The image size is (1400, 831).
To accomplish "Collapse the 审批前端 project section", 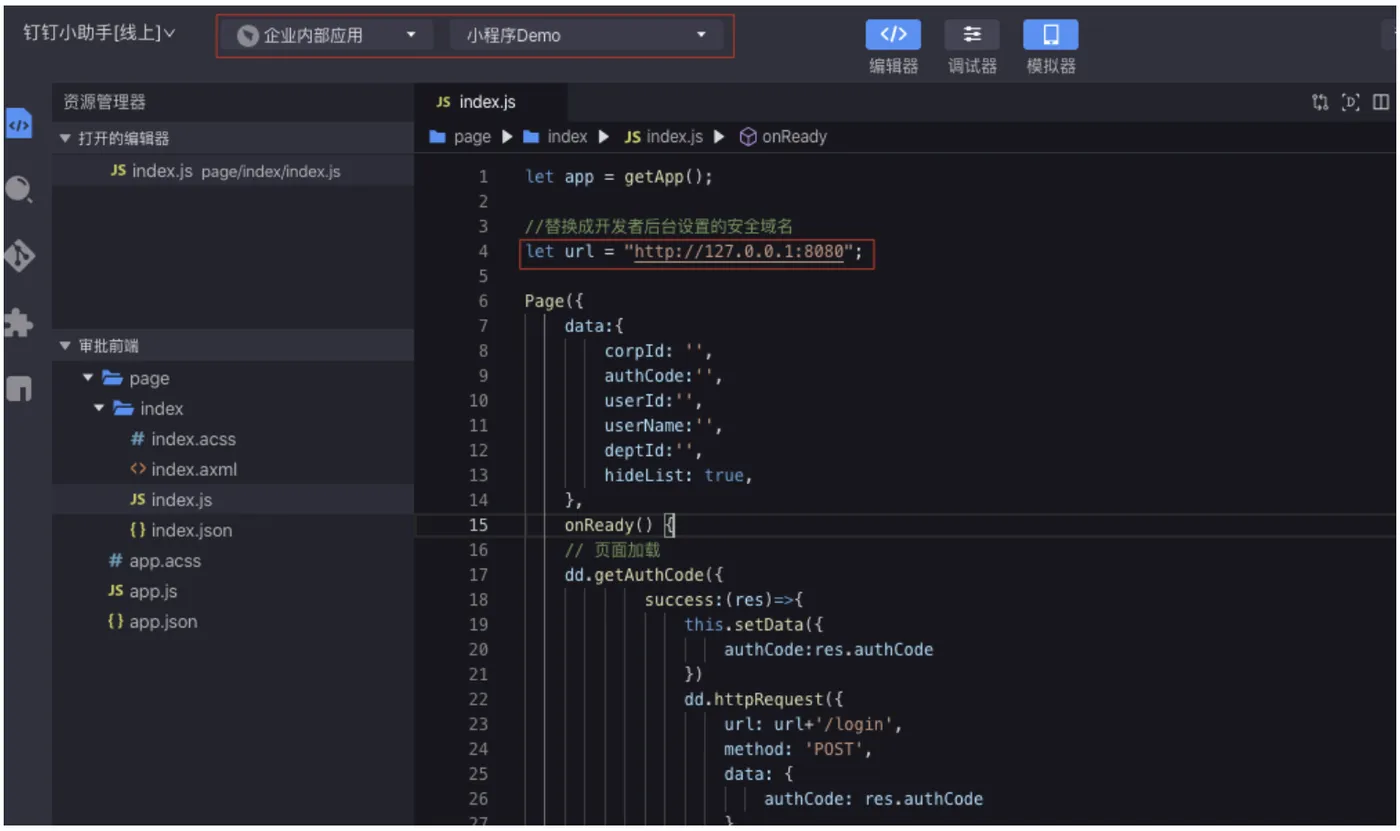I will coord(66,346).
